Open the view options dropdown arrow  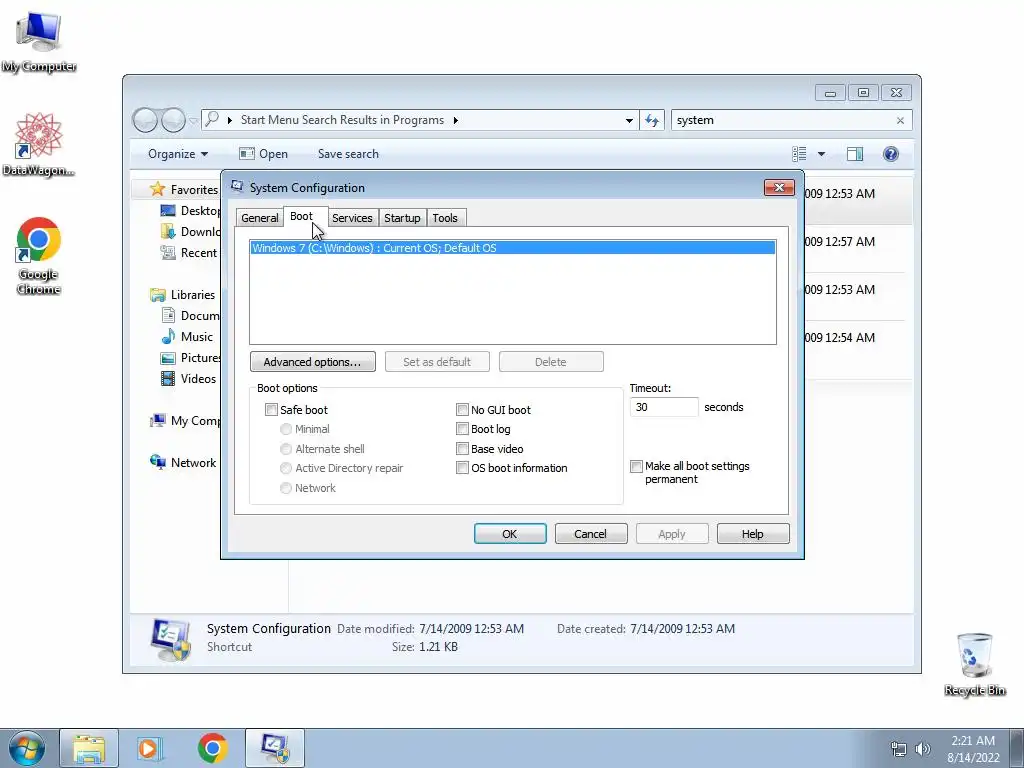point(821,154)
